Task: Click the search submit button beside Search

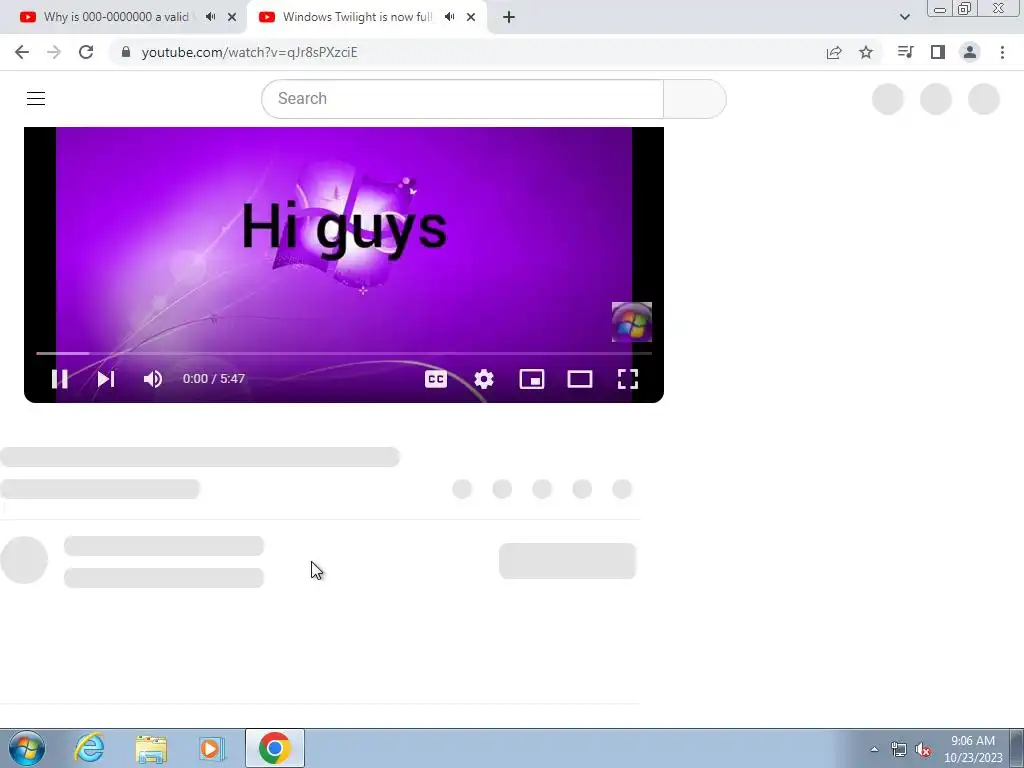Action: click(695, 99)
